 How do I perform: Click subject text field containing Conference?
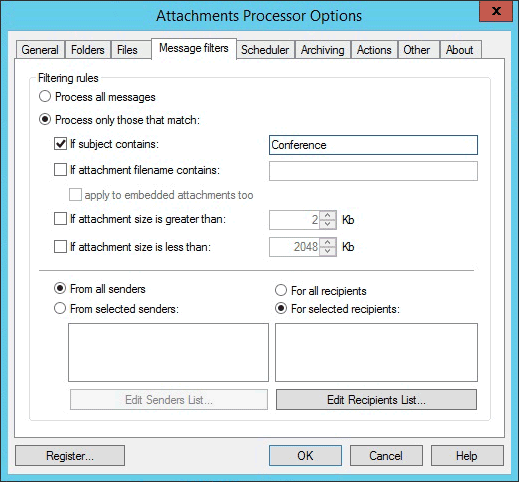point(373,145)
